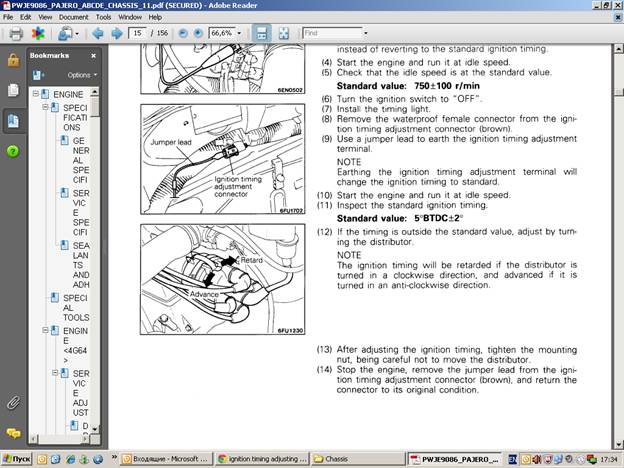
Task: Switch to ignition timing adjusting browser taskbar item
Action: (x=262, y=459)
